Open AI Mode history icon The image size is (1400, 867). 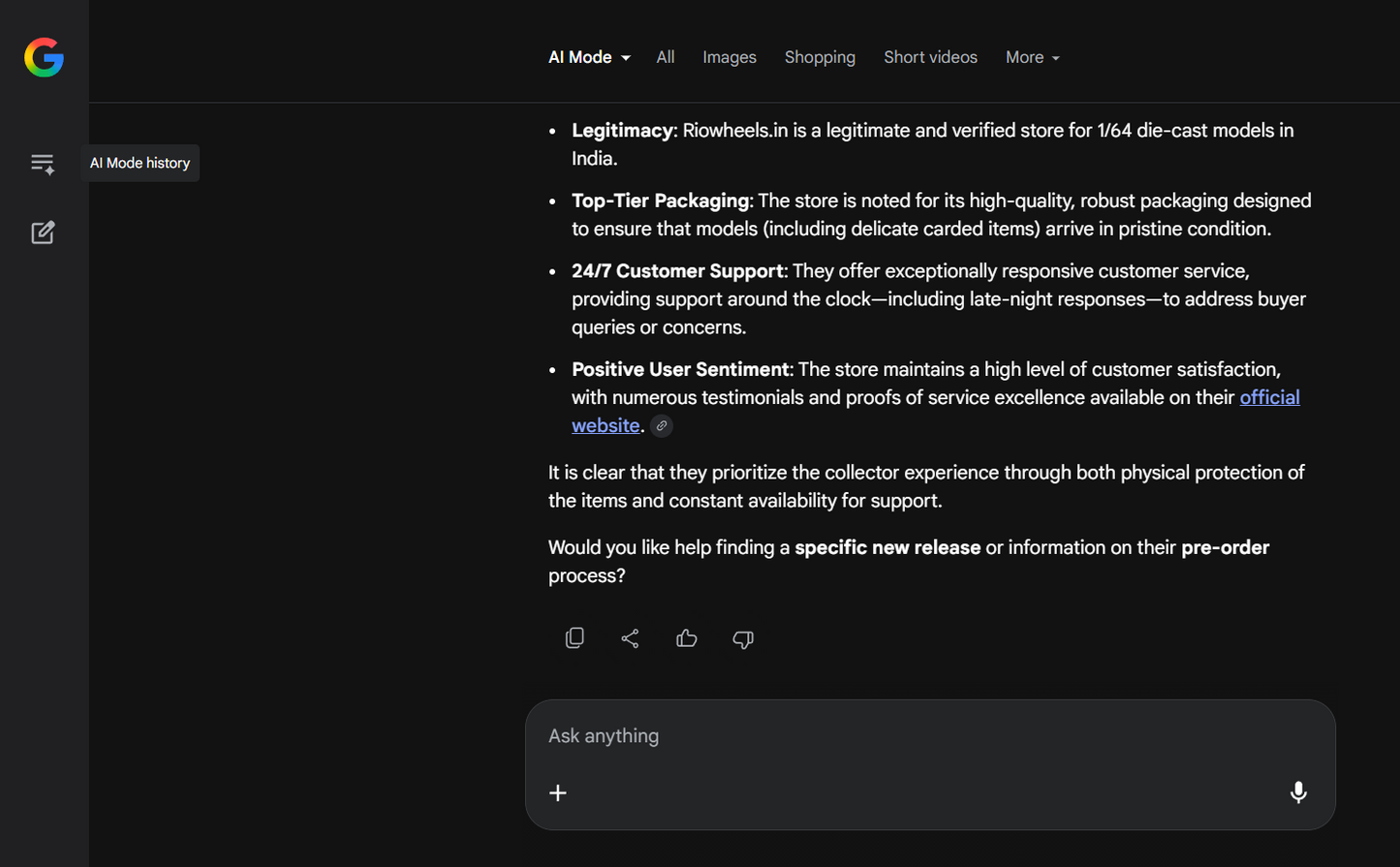click(x=43, y=164)
